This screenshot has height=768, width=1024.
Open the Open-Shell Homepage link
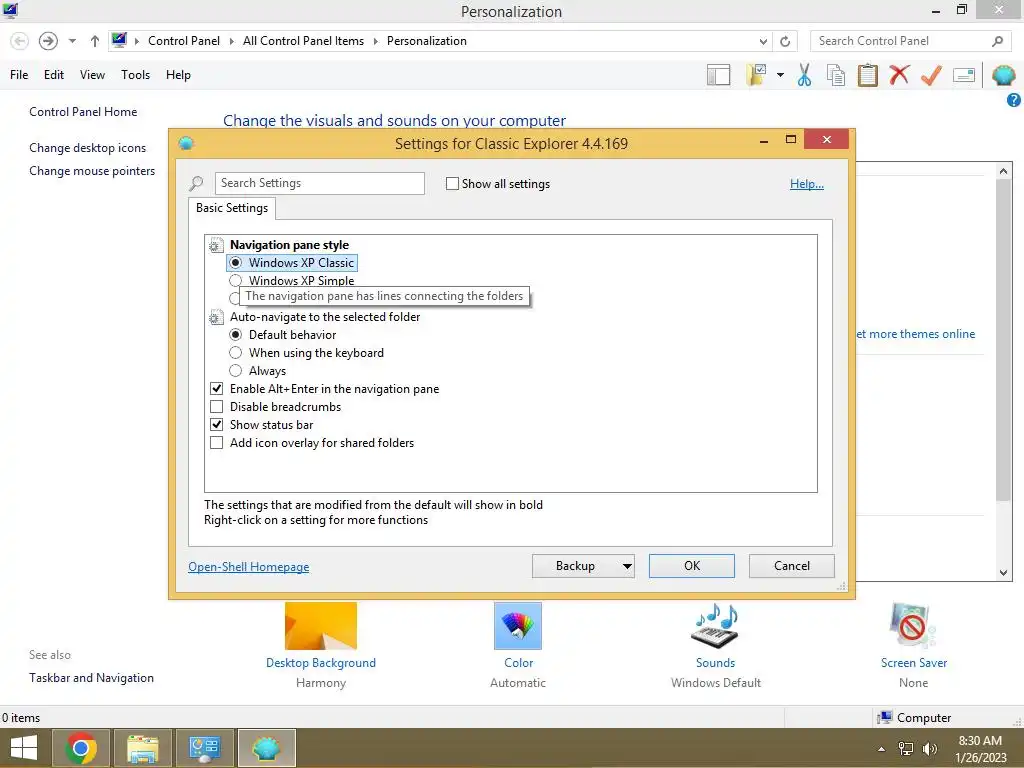[x=249, y=567]
